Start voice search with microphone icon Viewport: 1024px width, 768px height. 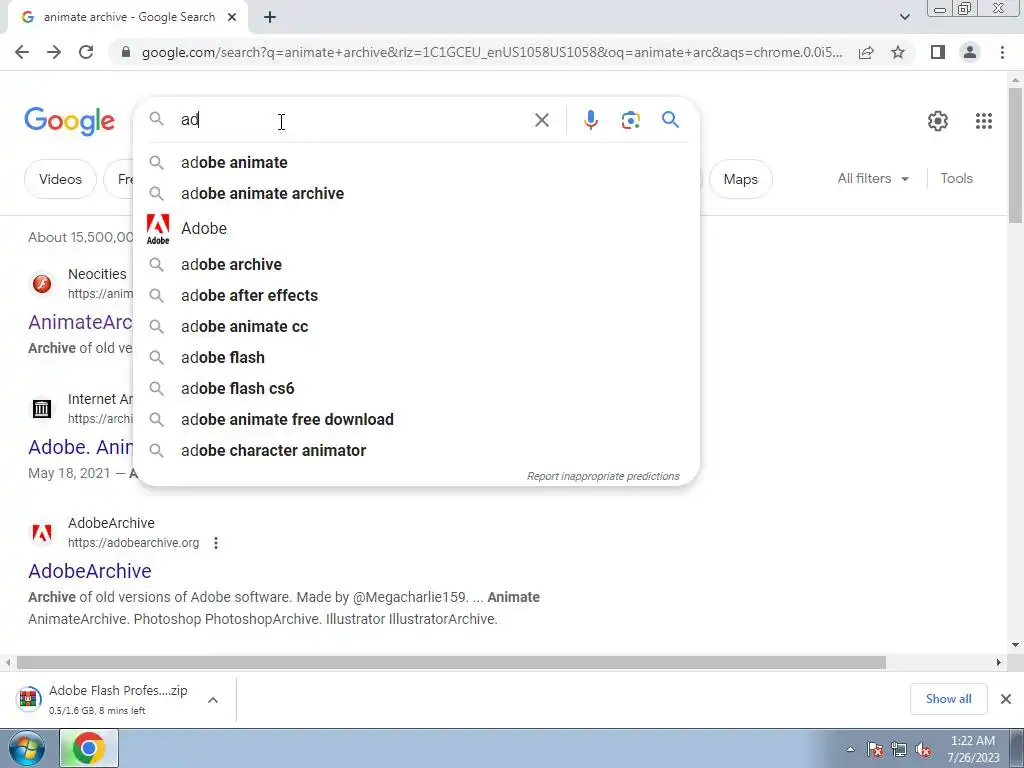590,120
